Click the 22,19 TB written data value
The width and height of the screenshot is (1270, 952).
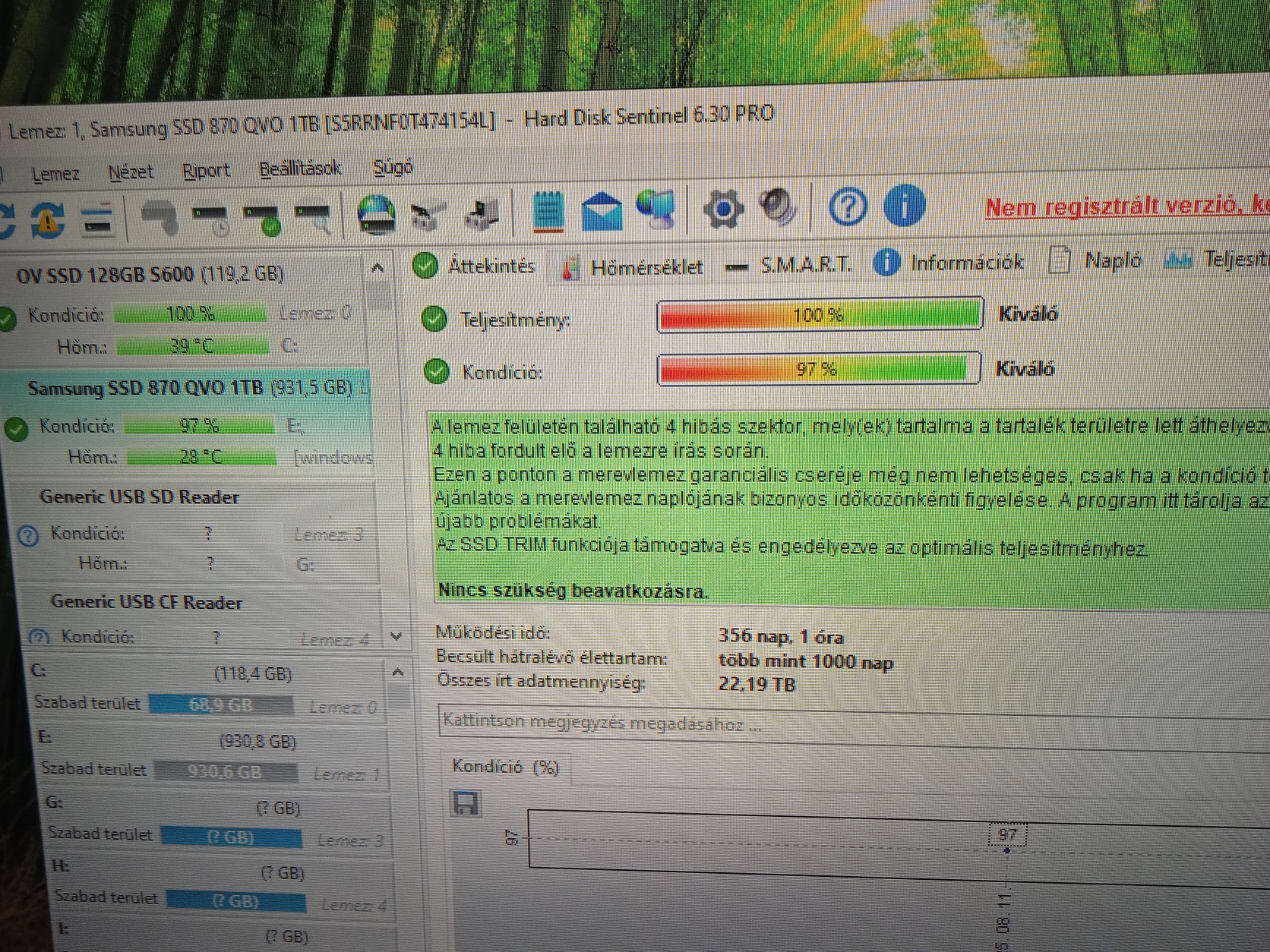tap(757, 685)
